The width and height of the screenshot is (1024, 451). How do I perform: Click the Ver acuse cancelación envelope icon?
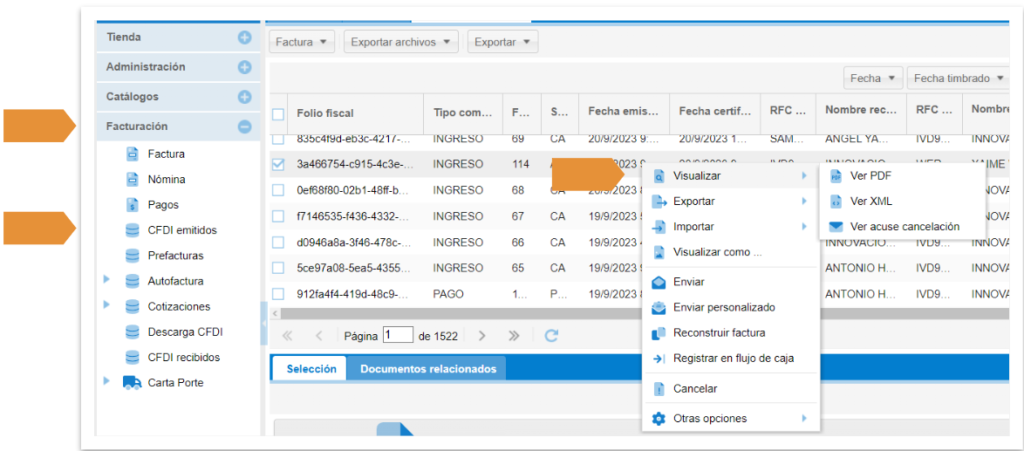point(835,227)
